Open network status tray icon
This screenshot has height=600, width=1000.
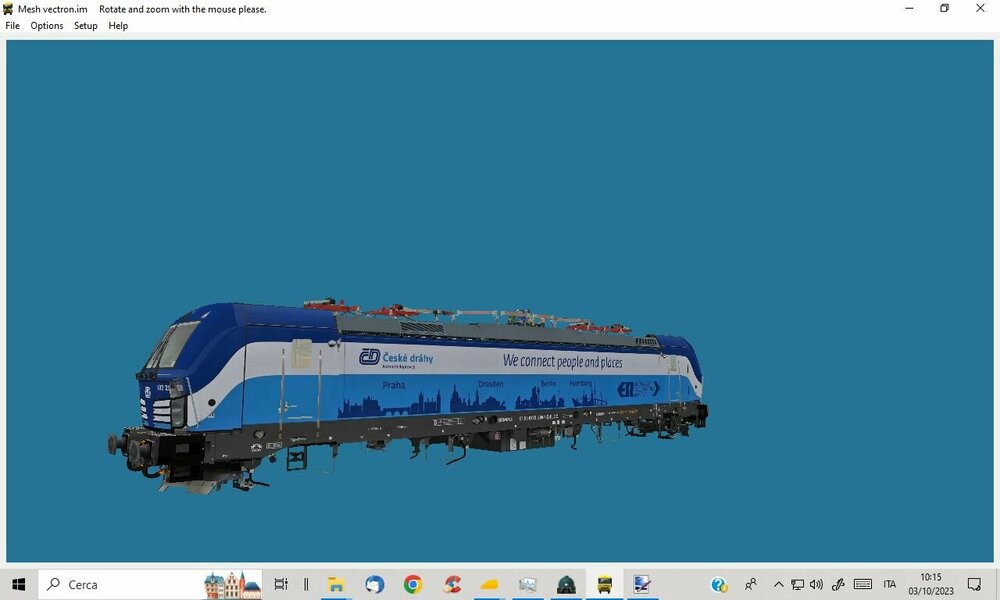click(797, 584)
